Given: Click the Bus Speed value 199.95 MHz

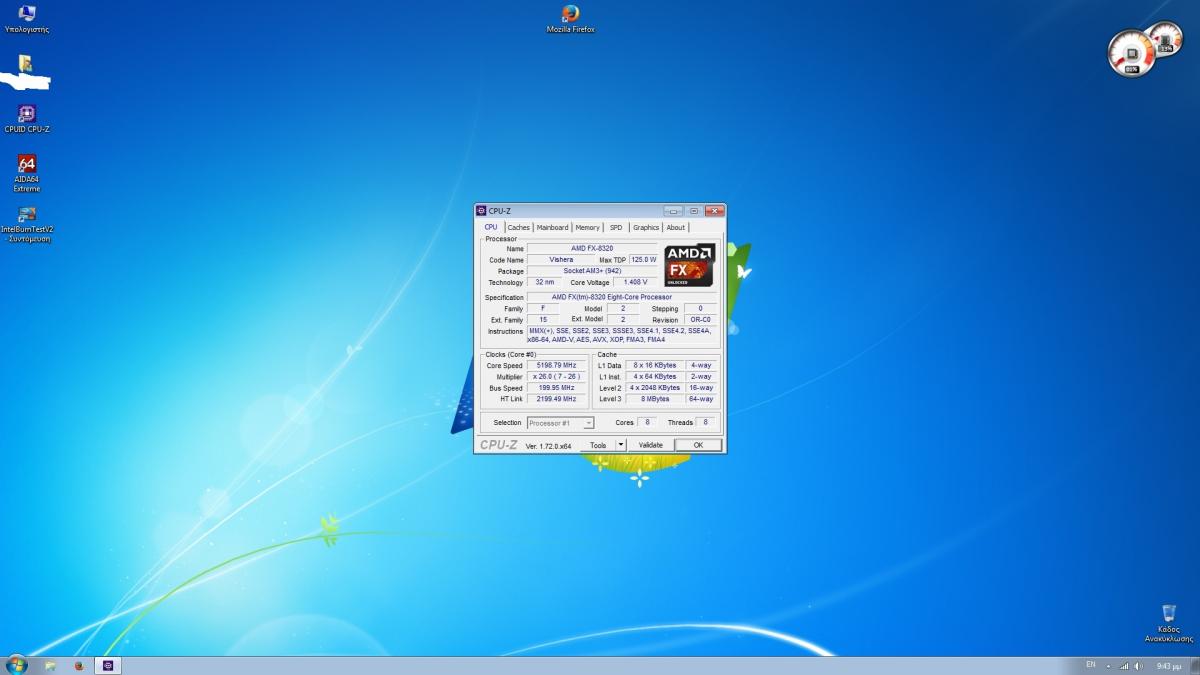Looking at the screenshot, I should (x=557, y=388).
